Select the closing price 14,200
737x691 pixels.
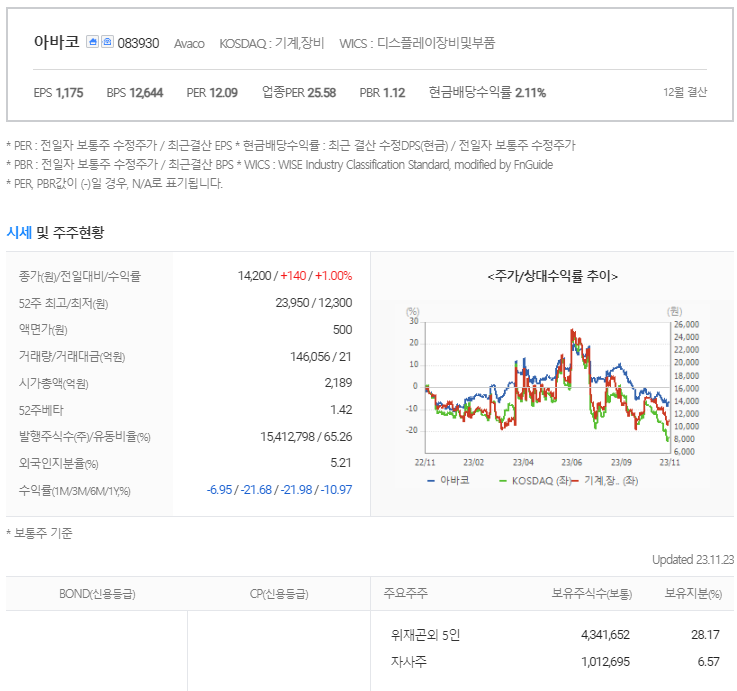click(x=254, y=275)
